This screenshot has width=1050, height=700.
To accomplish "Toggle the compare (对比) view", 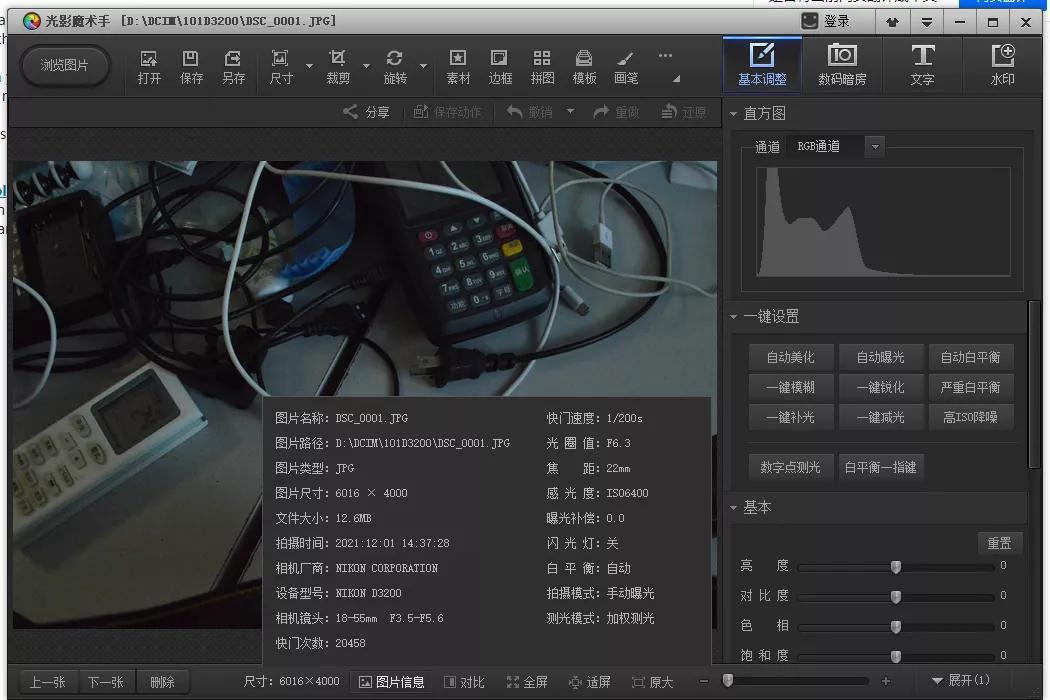I will 464,682.
